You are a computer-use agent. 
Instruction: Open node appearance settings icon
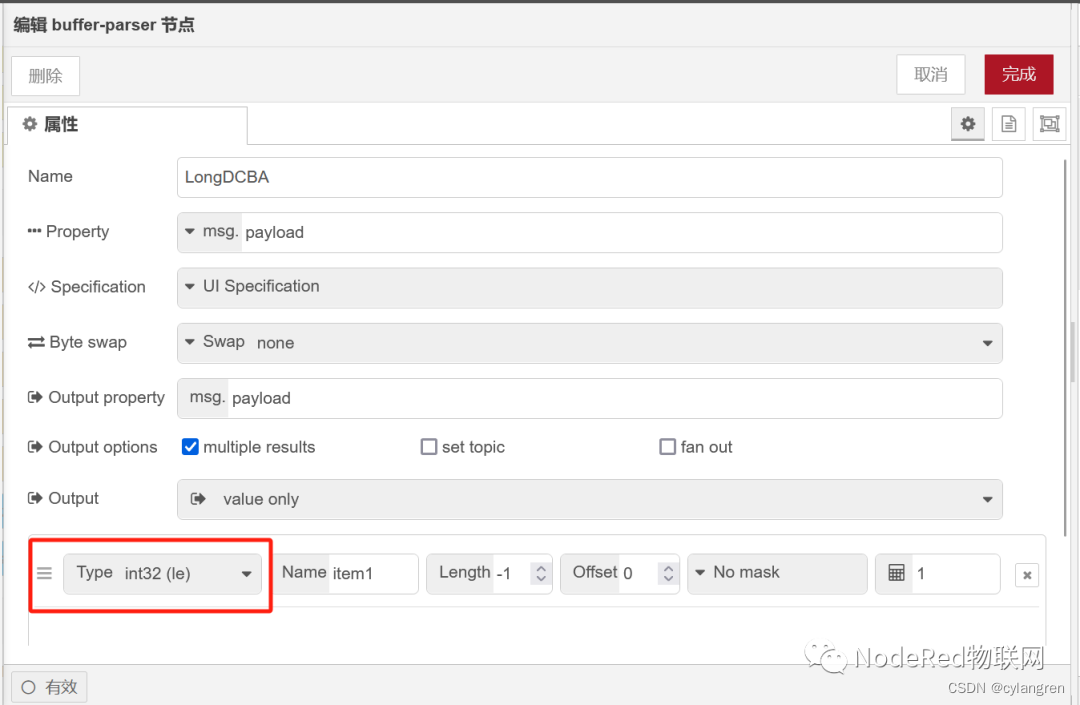[1049, 124]
